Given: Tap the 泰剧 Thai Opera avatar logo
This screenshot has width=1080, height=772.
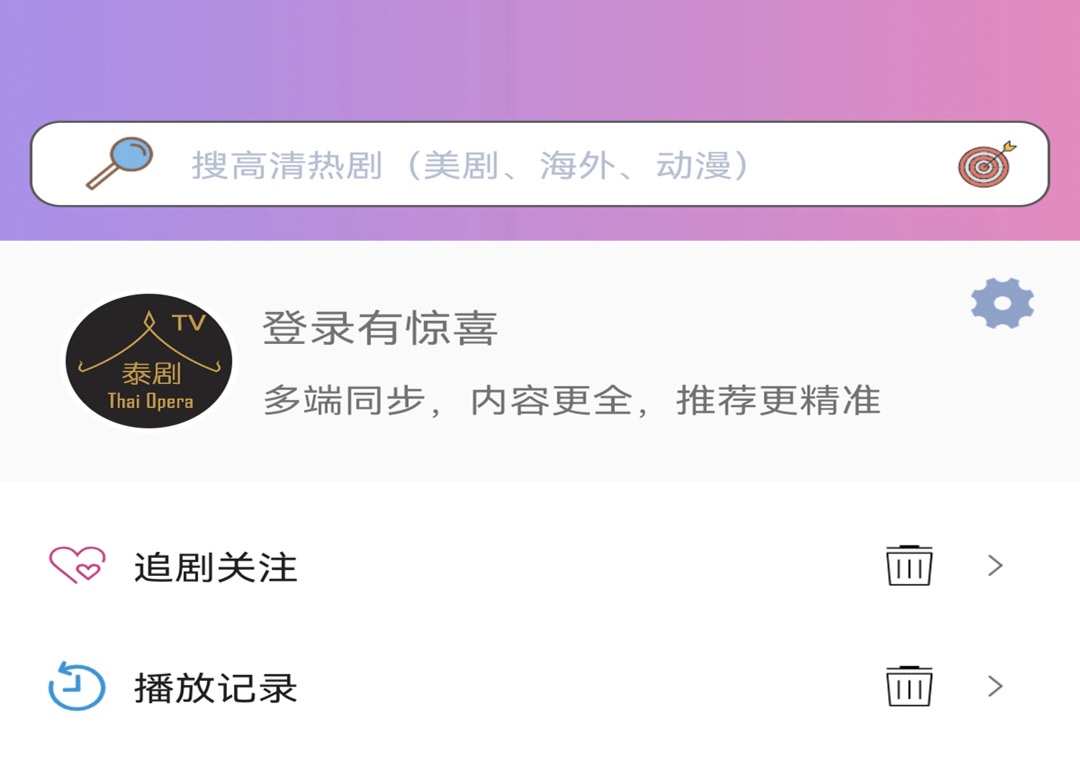Looking at the screenshot, I should (149, 361).
